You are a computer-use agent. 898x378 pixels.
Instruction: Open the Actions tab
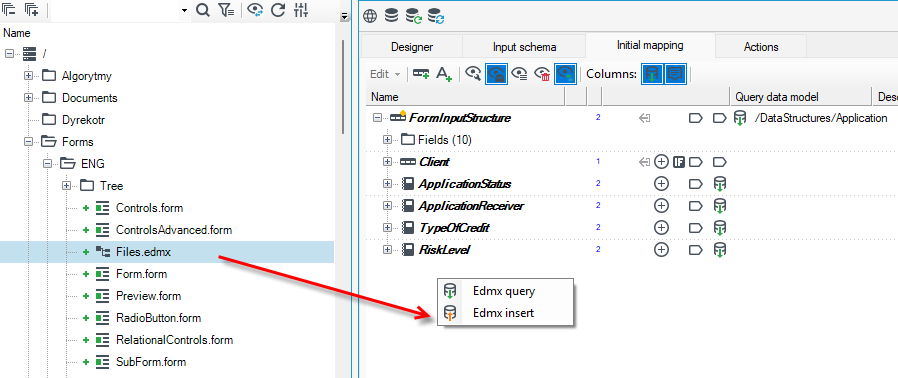761,47
